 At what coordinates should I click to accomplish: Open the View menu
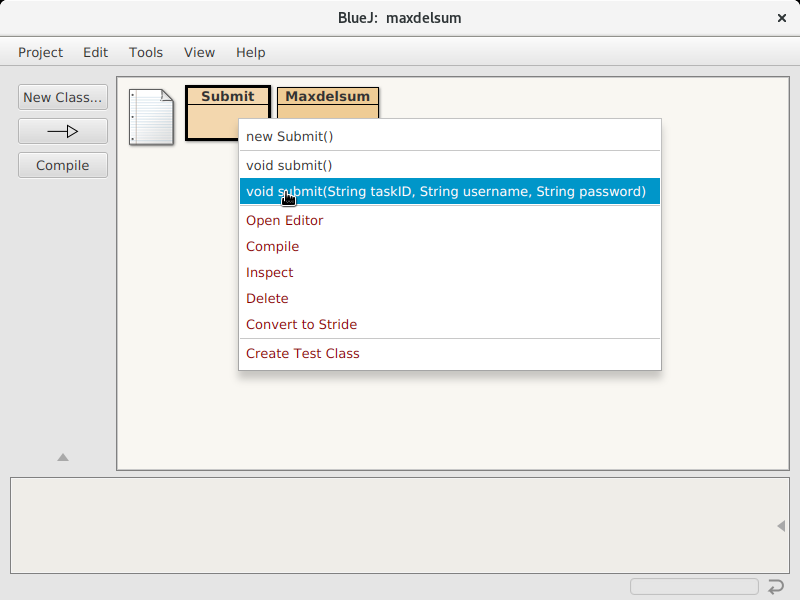click(199, 53)
